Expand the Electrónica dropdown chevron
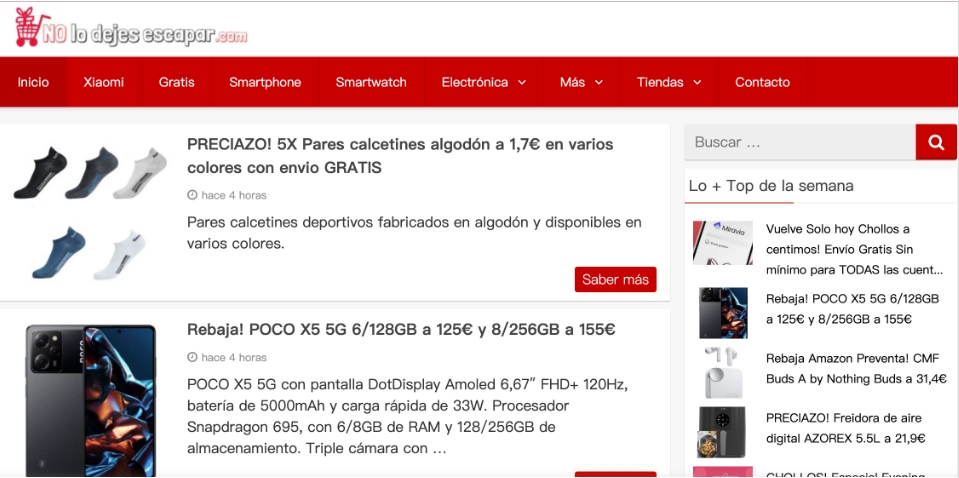 pyautogui.click(x=522, y=83)
